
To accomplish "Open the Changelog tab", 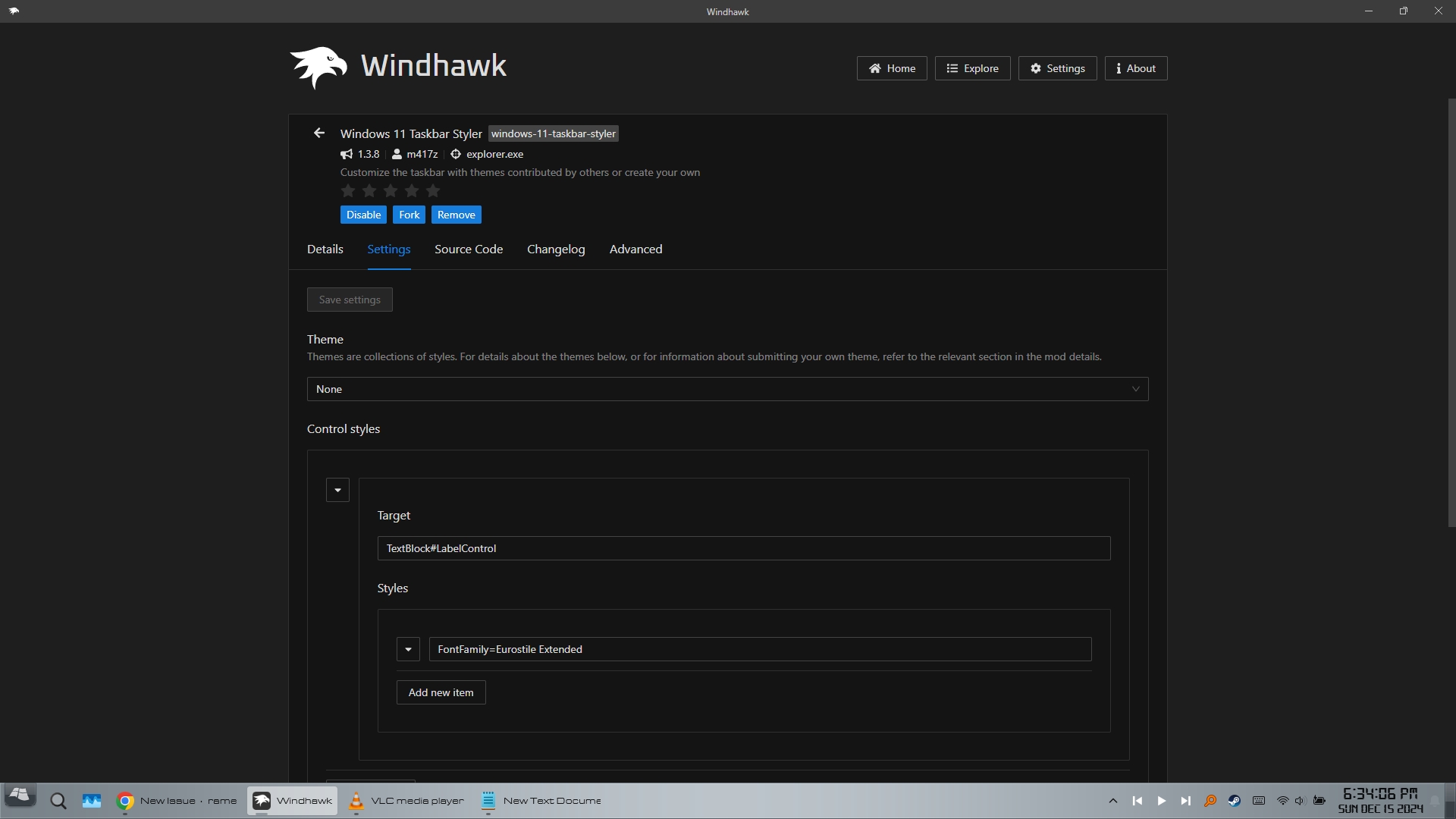I will click(x=555, y=249).
